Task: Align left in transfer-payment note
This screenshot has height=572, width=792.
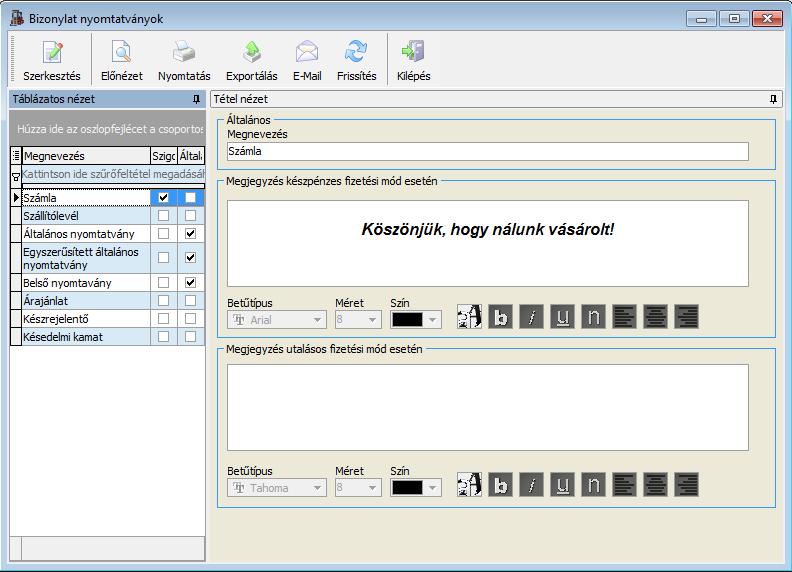Action: pyautogui.click(x=624, y=485)
